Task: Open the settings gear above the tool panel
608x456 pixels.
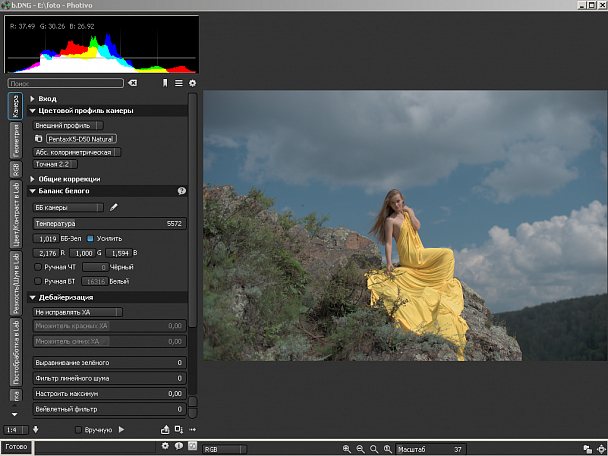Action: pyautogui.click(x=192, y=83)
